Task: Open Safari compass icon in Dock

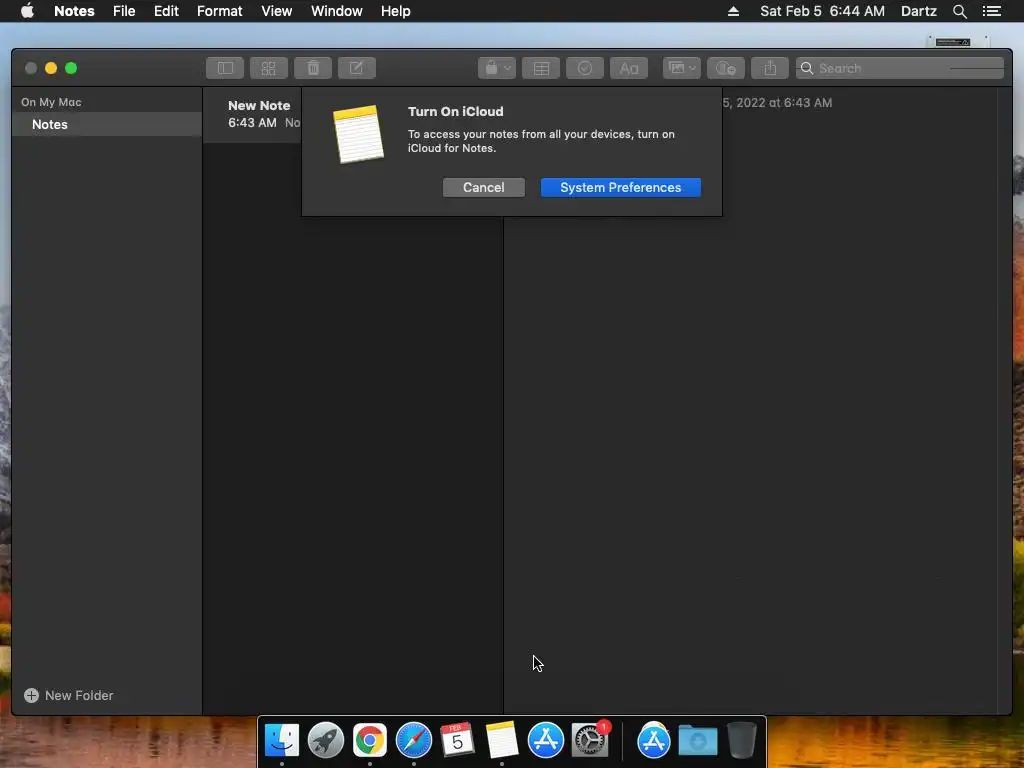Action: pyautogui.click(x=414, y=741)
